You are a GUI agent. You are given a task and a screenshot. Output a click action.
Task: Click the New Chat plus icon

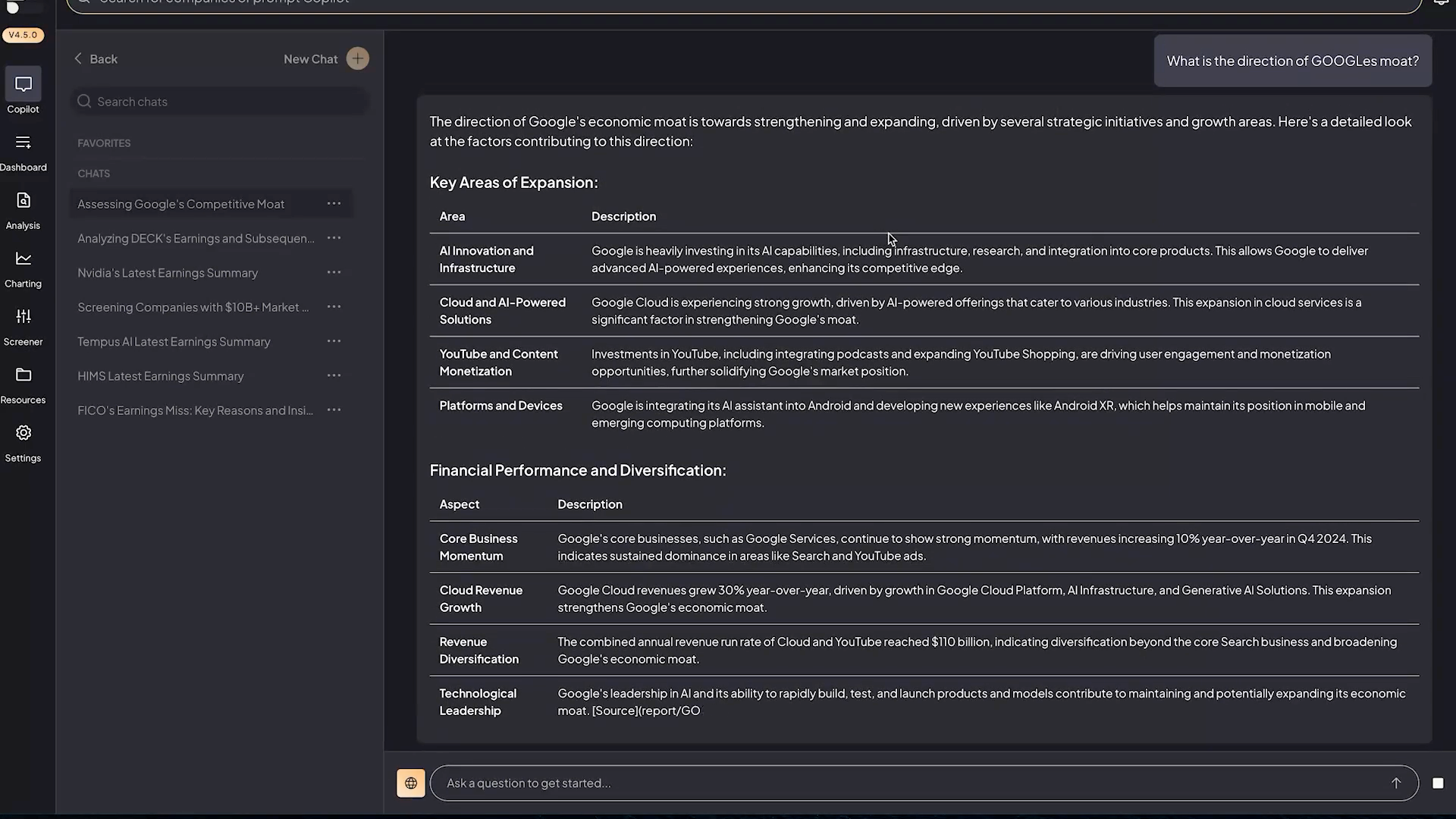357,58
